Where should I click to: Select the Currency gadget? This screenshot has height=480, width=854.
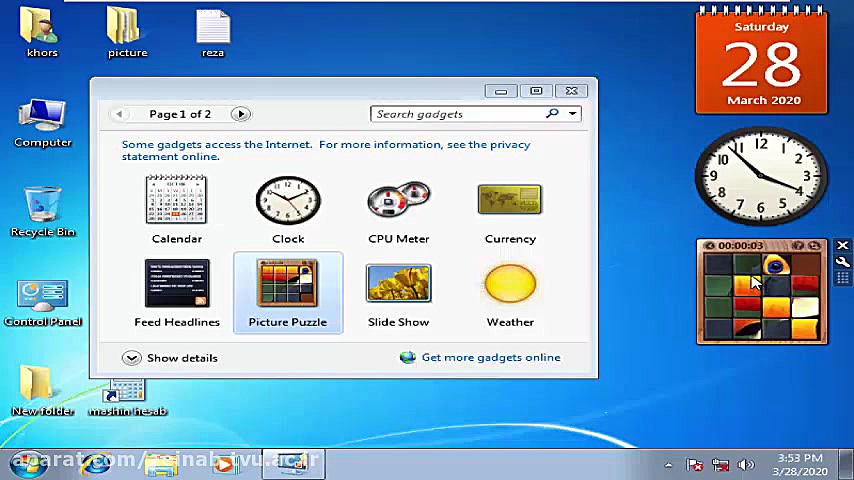(510, 214)
